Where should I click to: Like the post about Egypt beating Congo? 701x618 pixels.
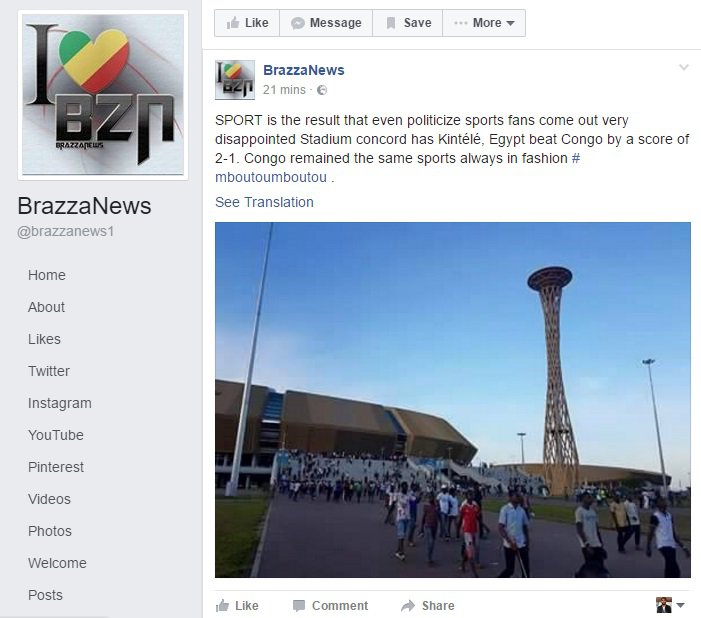coord(237,605)
